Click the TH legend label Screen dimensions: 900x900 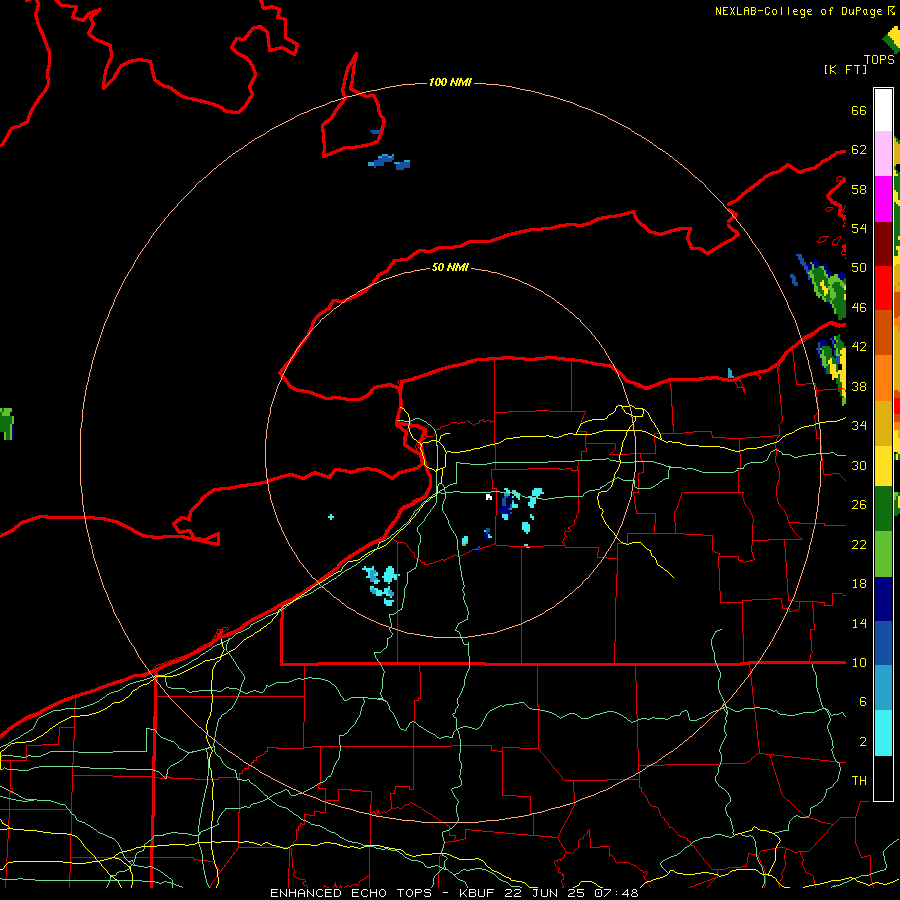tap(859, 781)
